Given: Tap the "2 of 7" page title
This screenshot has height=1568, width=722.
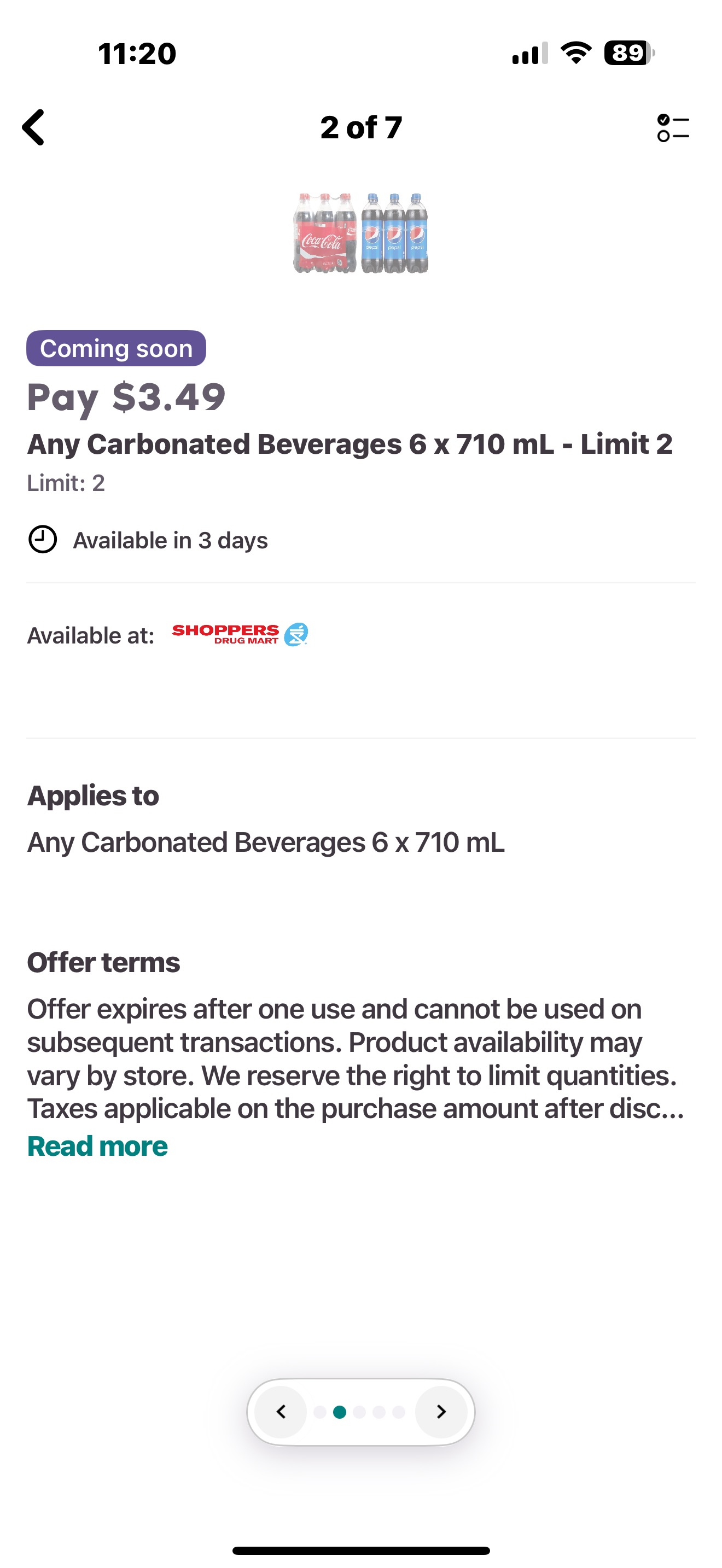Looking at the screenshot, I should click(361, 127).
